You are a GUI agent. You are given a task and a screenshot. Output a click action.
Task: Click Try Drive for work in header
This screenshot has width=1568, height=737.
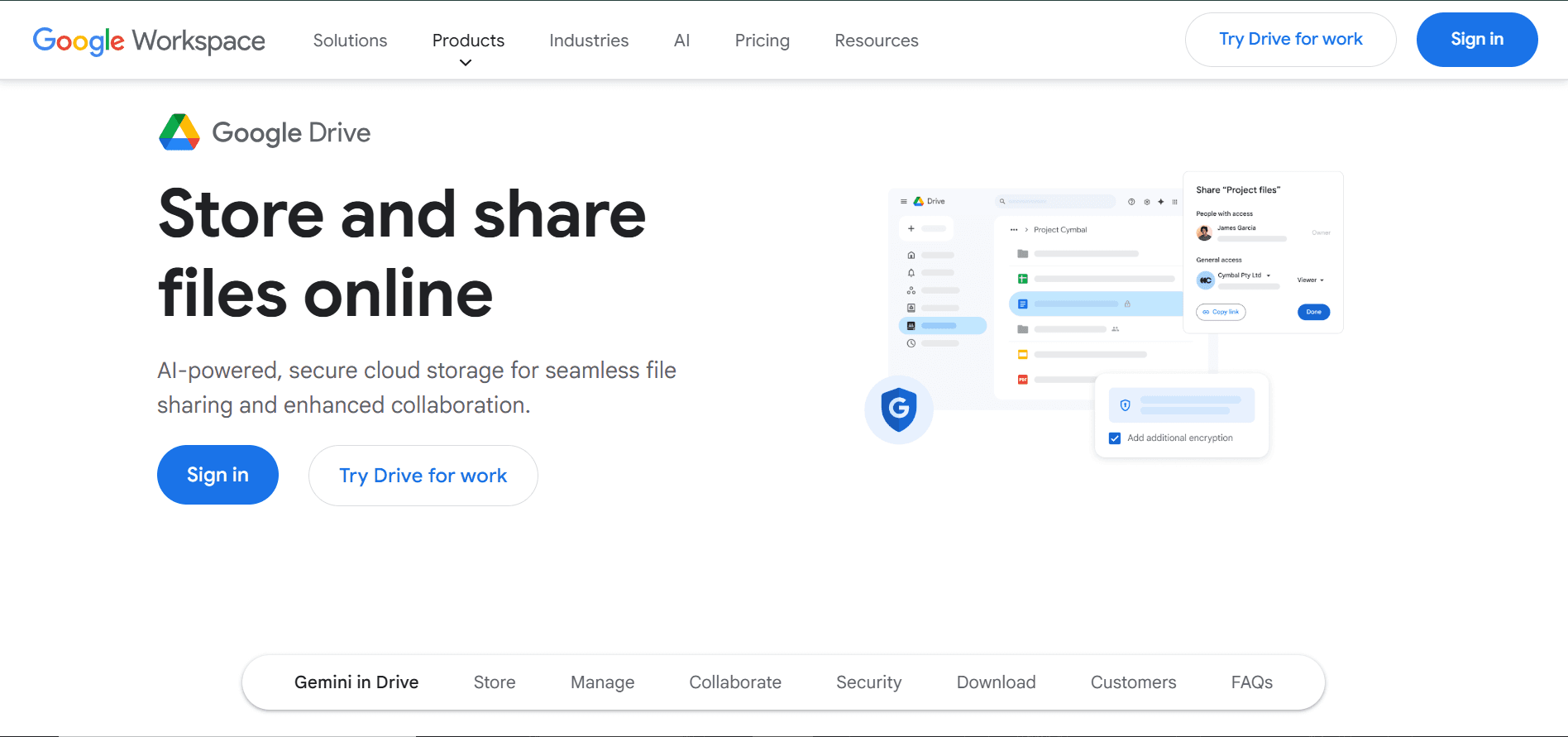pos(1291,40)
